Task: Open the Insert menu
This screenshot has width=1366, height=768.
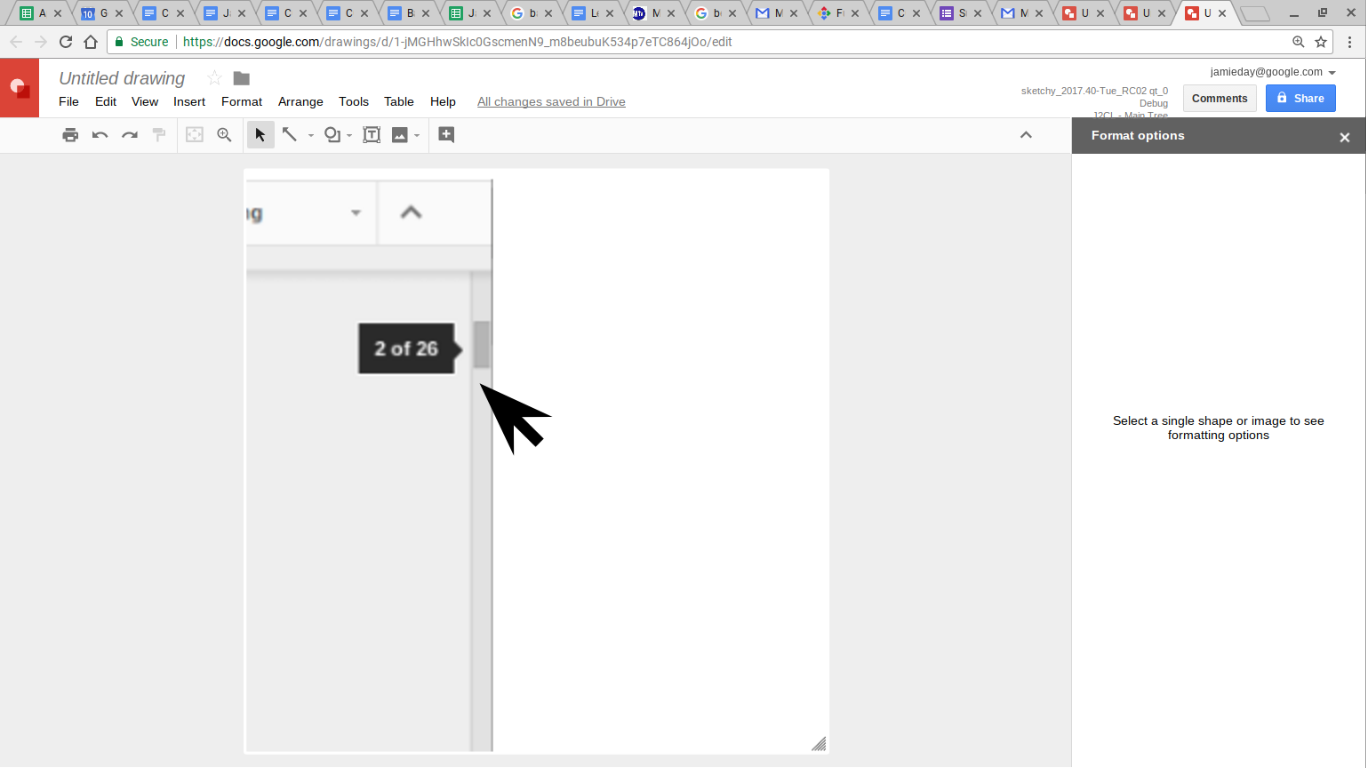Action: pos(189,102)
